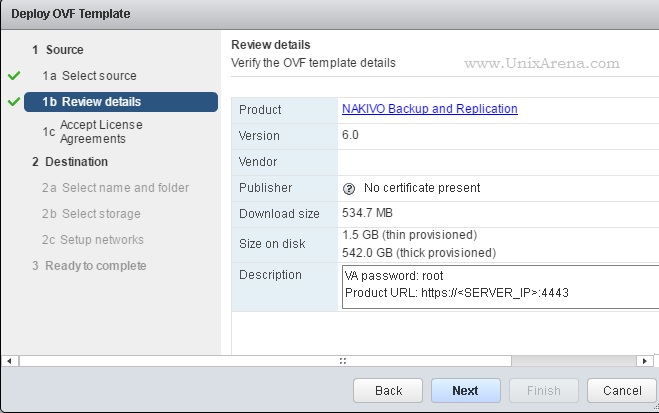Click the Deploy OVF Template title
Screen dimensions: 659x413
(x=71, y=14)
